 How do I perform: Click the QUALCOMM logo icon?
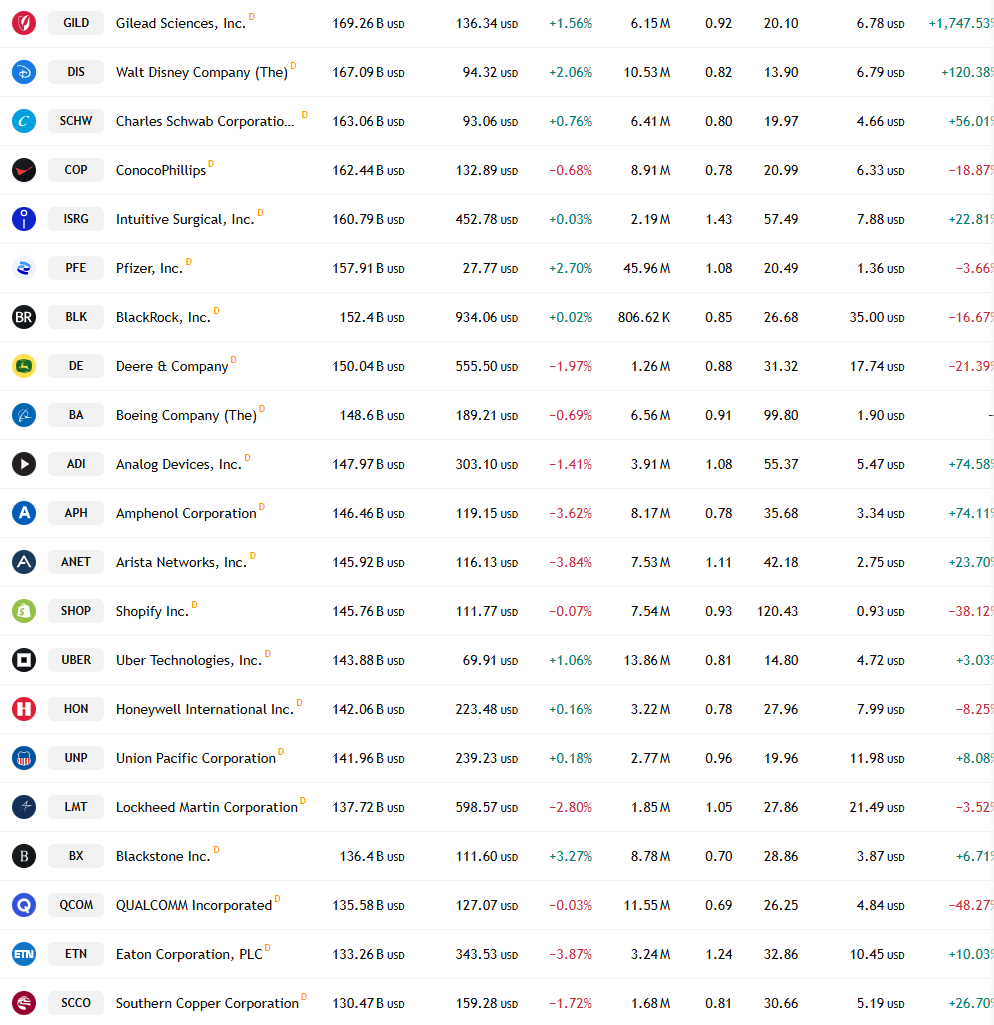coord(24,905)
